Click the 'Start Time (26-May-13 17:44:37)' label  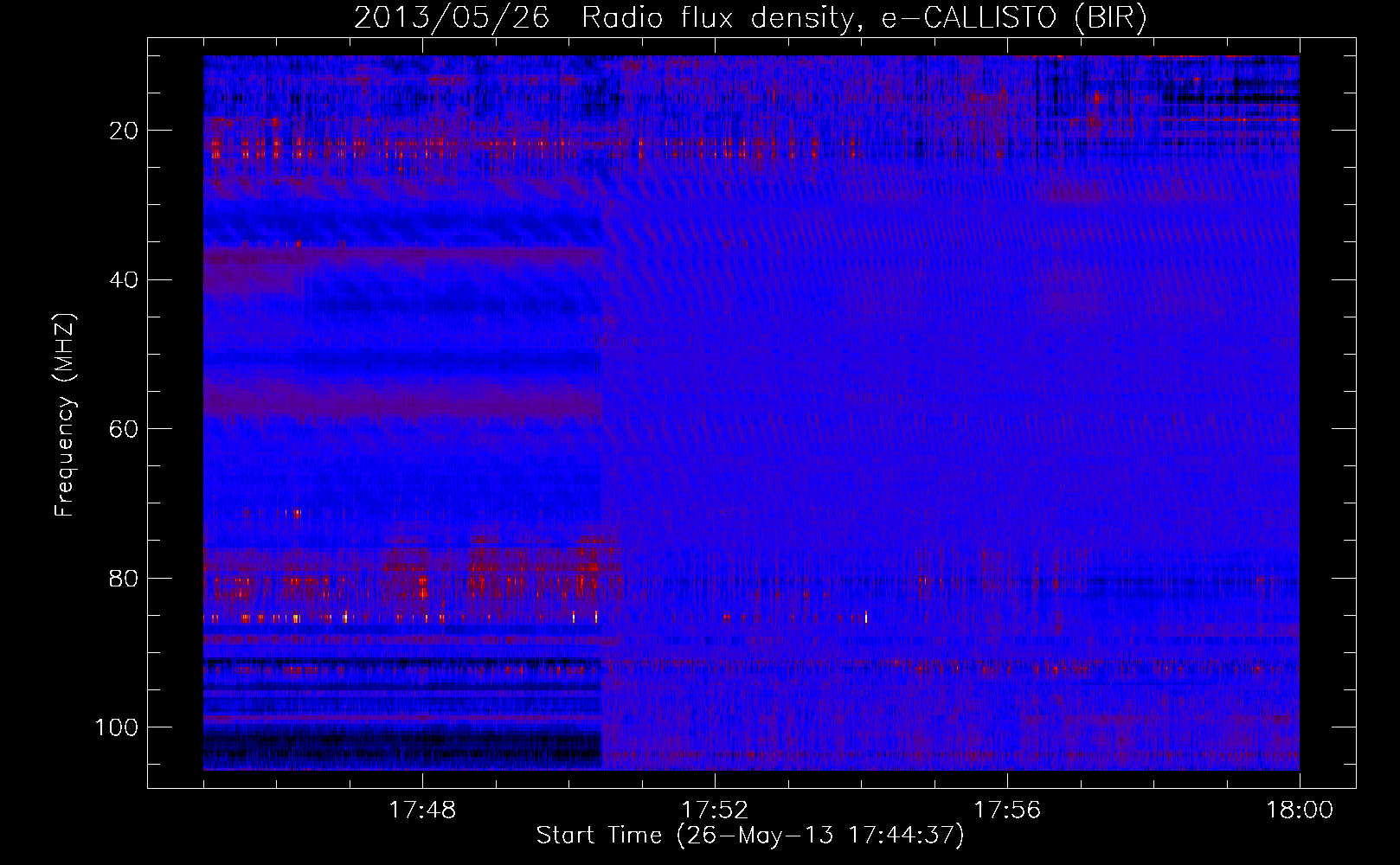point(750,836)
